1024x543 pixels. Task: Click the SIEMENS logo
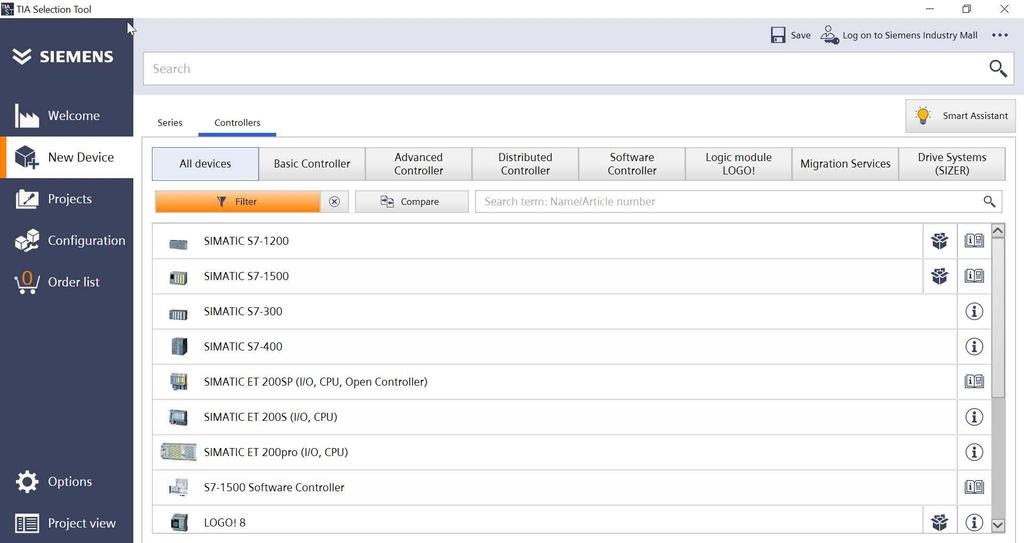(63, 57)
